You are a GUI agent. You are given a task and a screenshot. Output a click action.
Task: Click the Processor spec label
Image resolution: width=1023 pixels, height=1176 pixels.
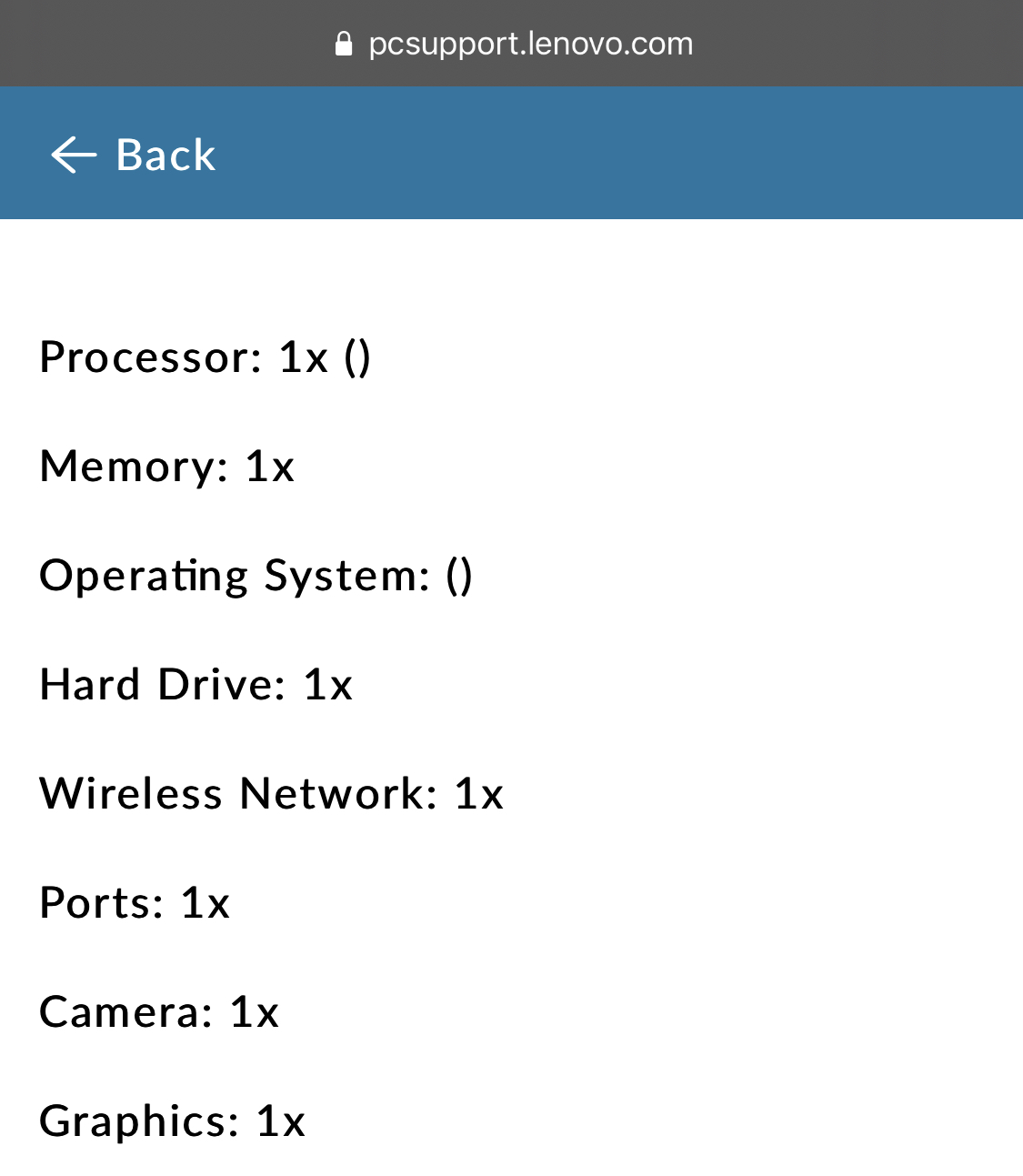pos(151,357)
